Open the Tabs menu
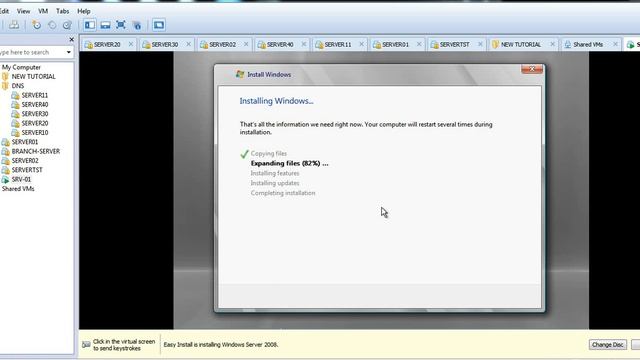This screenshot has width=640, height=360. [x=62, y=11]
